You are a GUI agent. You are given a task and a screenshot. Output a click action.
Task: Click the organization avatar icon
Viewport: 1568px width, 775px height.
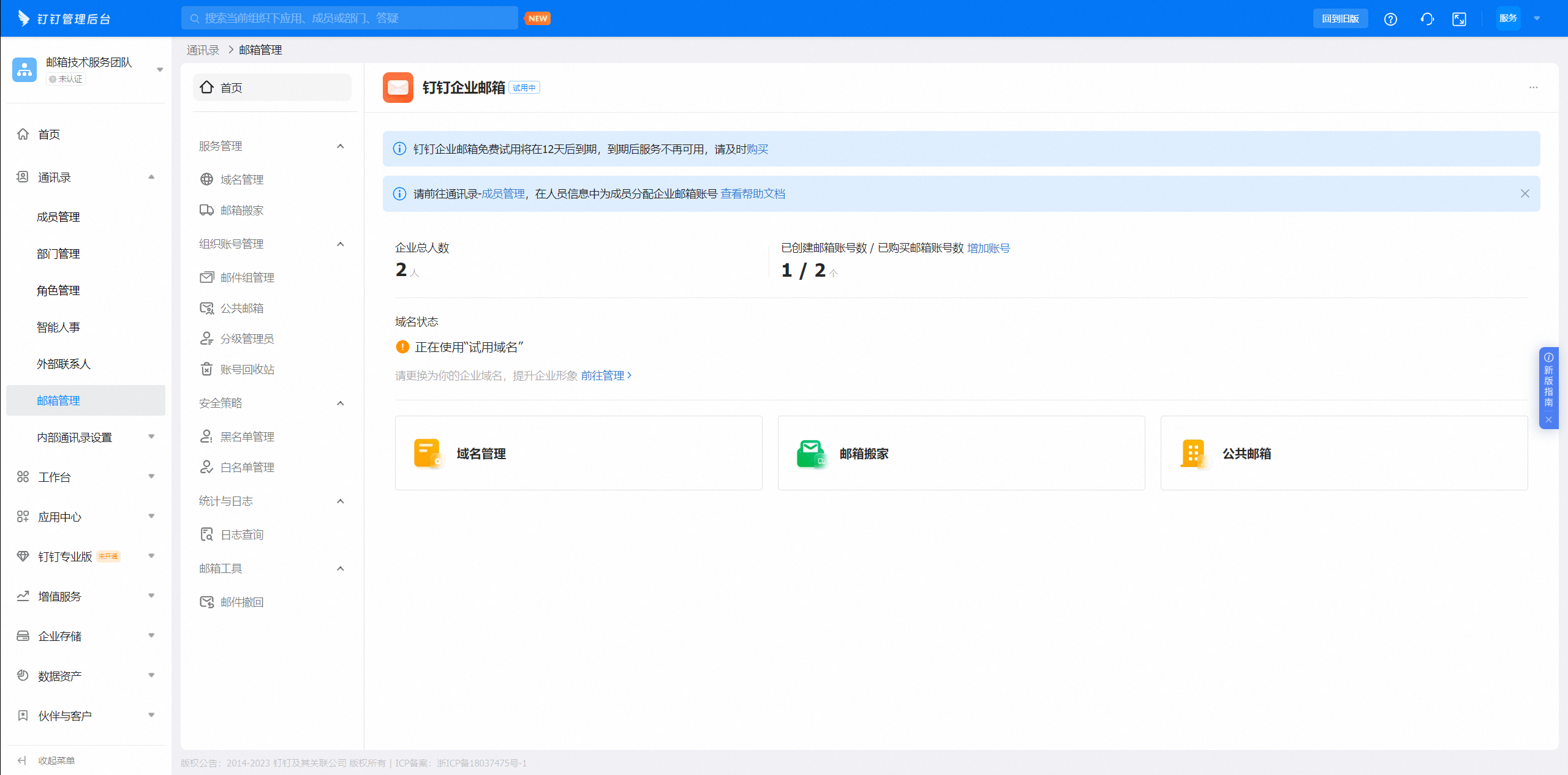(x=24, y=70)
